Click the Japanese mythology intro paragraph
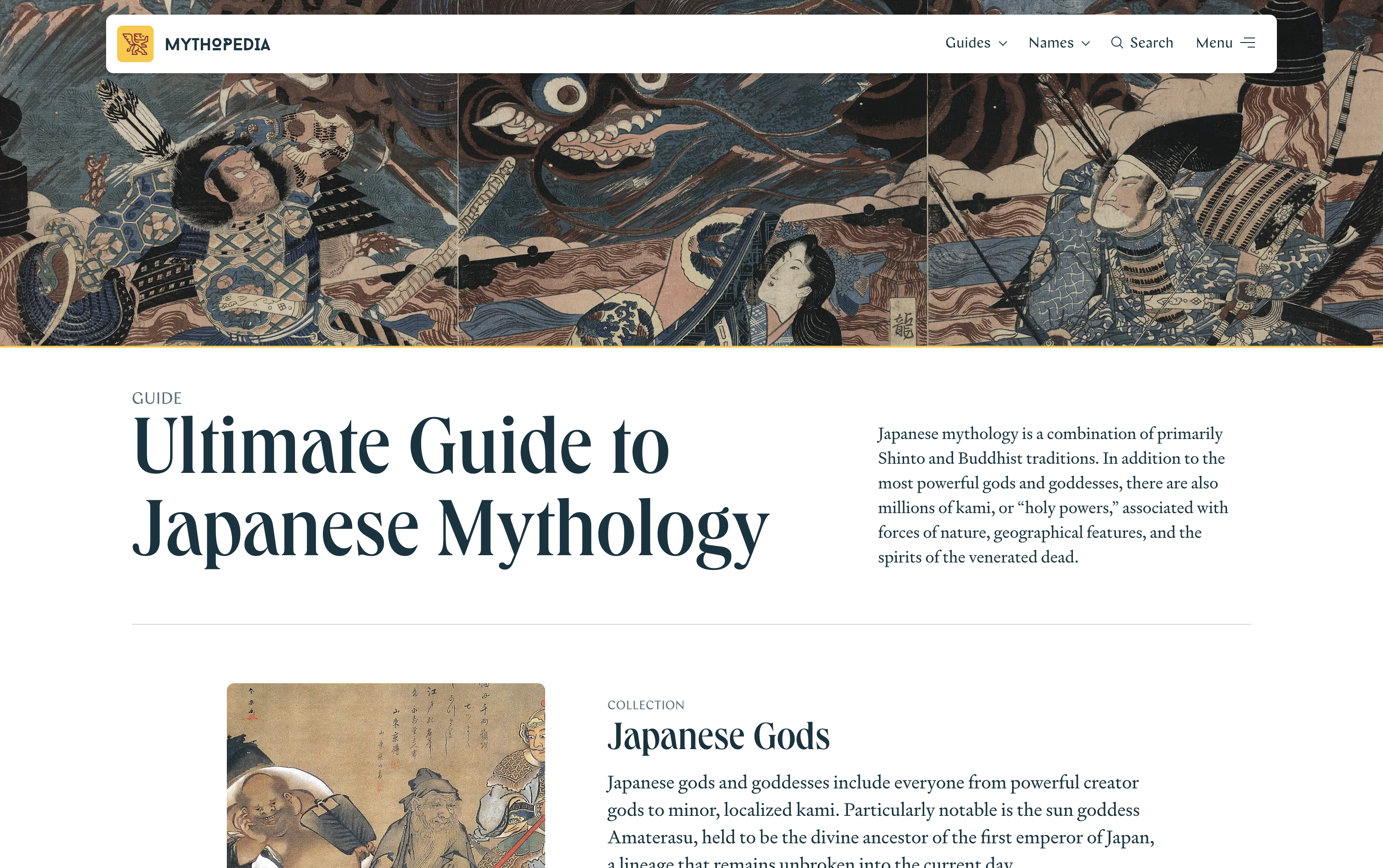The width and height of the screenshot is (1383, 868). [1053, 495]
